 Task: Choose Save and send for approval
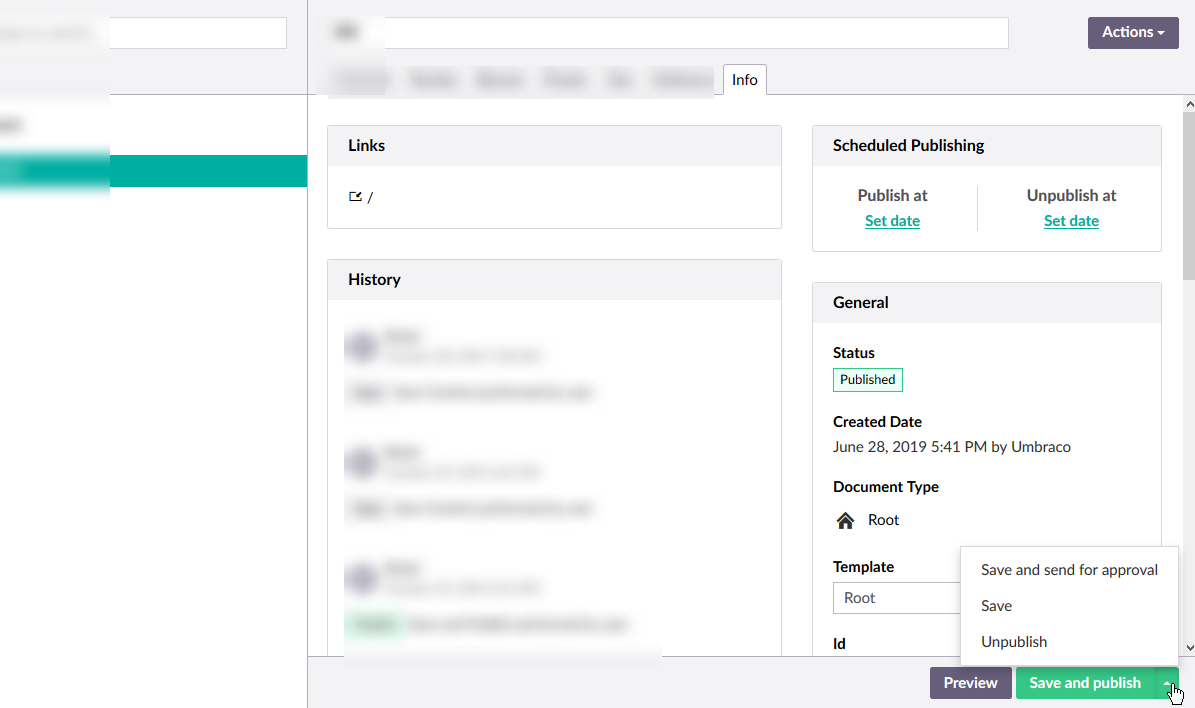(x=1069, y=570)
